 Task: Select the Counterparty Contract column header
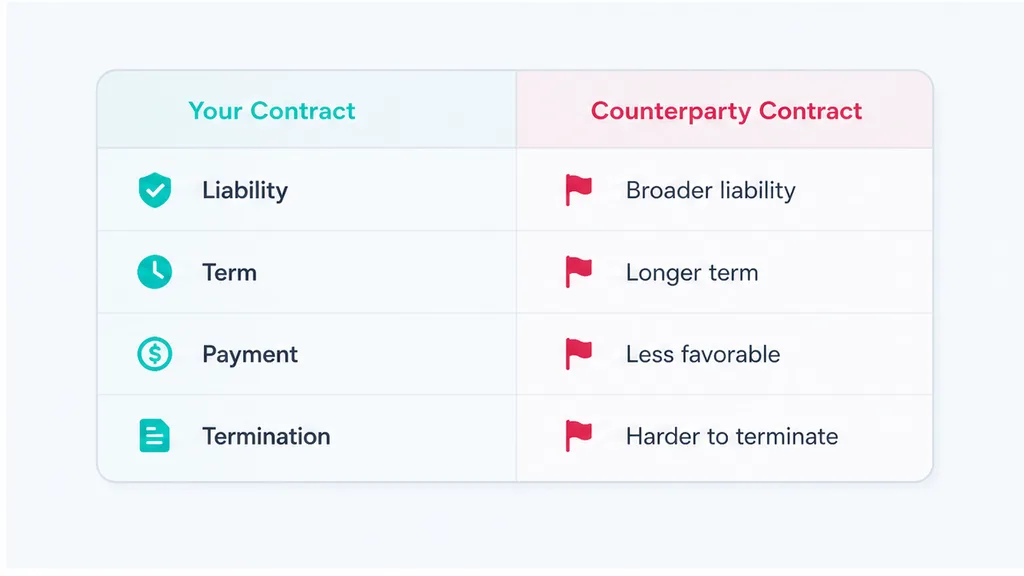(x=726, y=111)
